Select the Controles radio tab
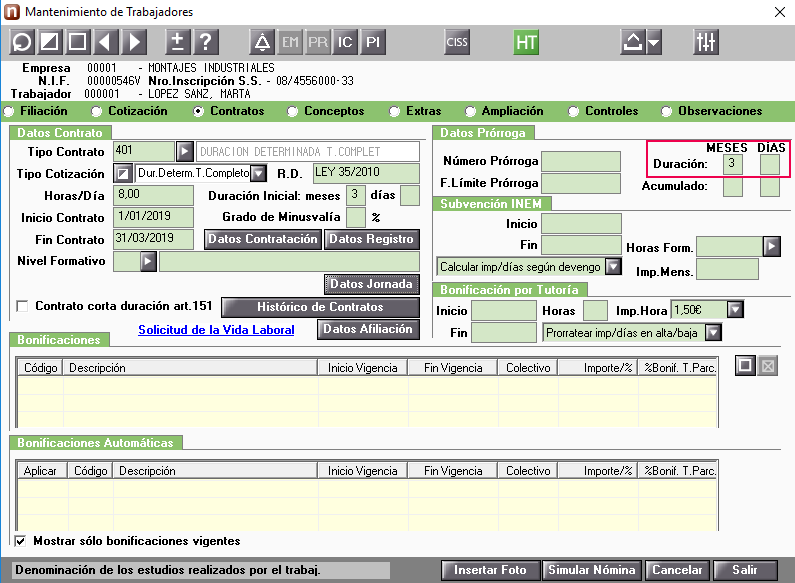795x583 pixels. coord(573,111)
